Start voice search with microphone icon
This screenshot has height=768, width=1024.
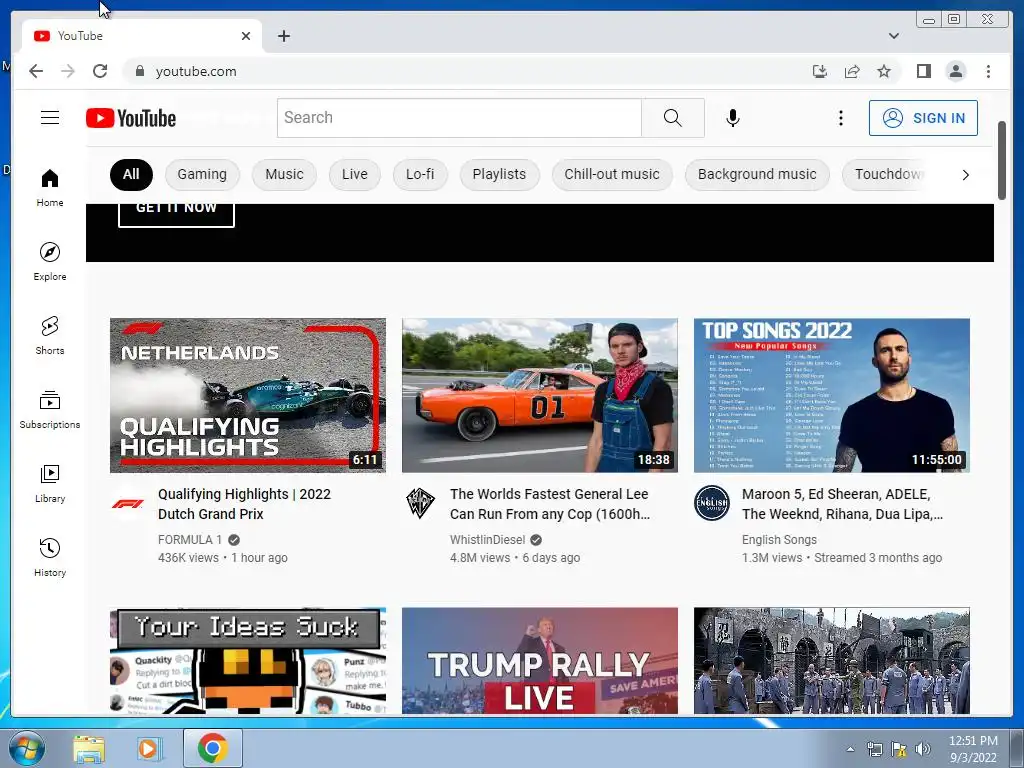click(733, 118)
